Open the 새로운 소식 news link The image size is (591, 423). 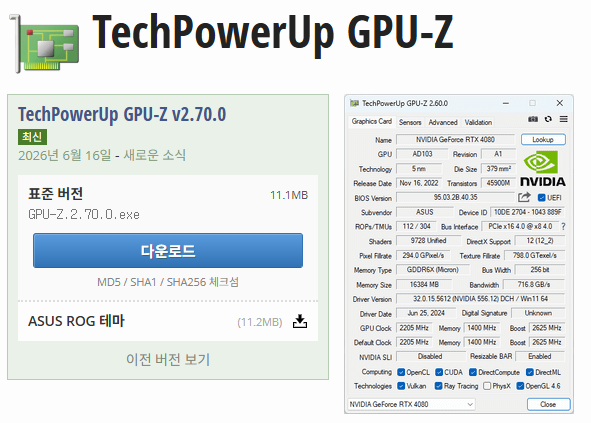155,155
